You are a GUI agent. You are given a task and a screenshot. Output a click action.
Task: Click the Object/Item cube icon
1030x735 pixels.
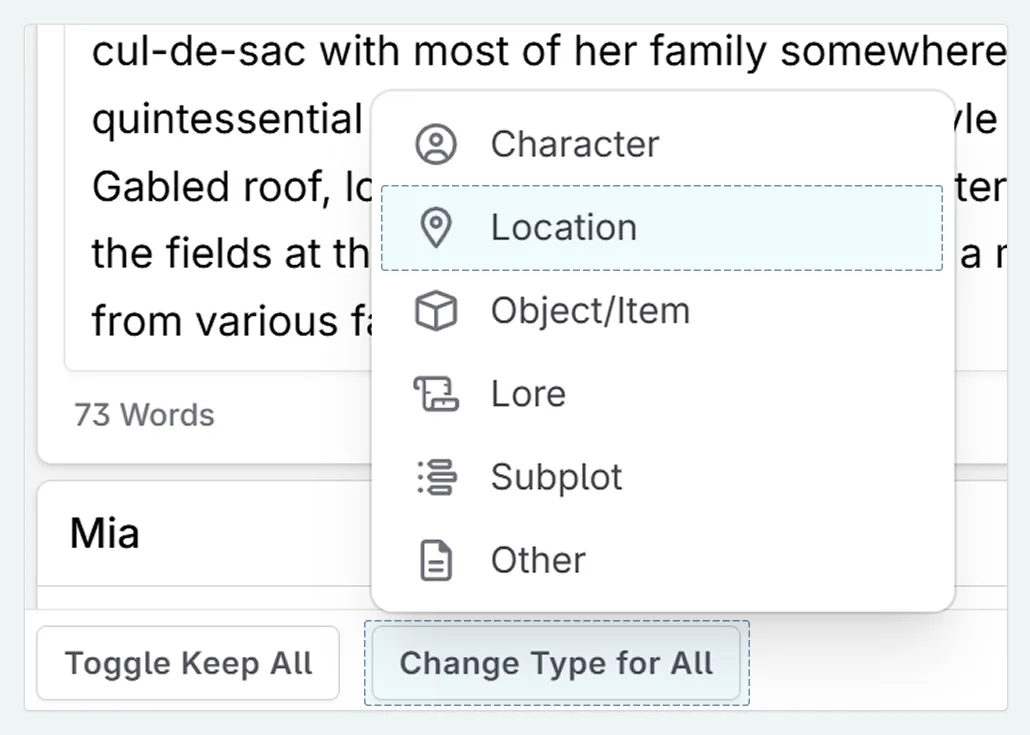pos(434,310)
